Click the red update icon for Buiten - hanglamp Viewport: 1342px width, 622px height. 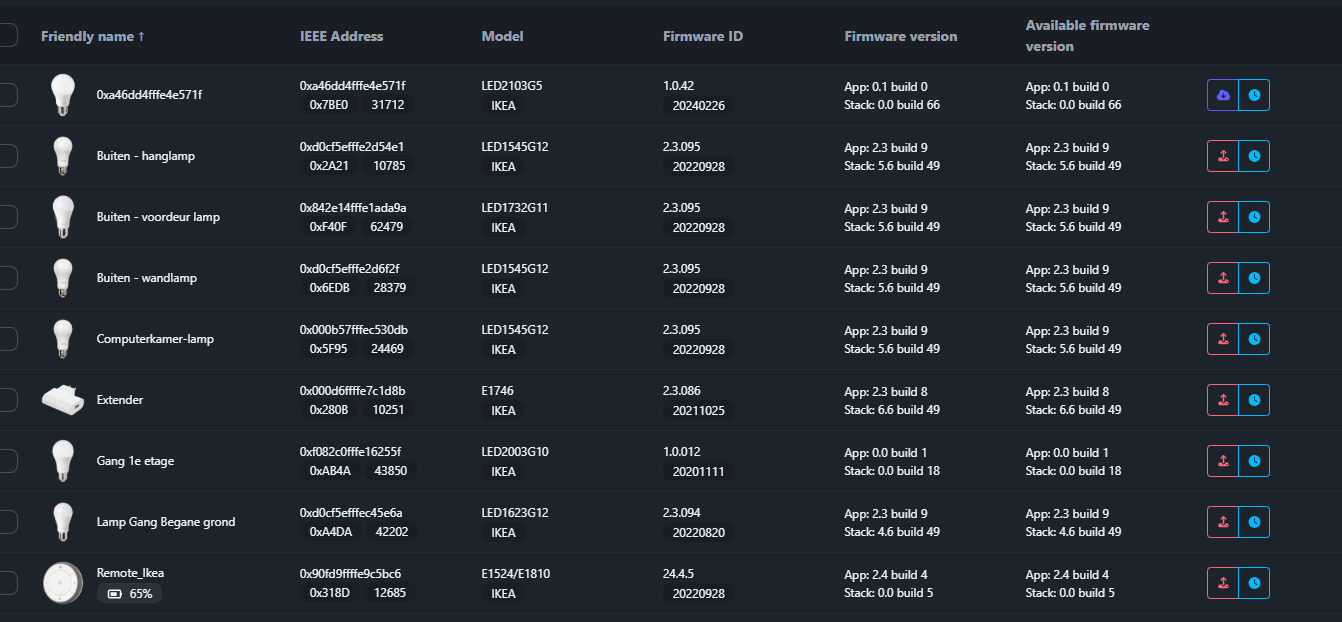click(x=1222, y=157)
